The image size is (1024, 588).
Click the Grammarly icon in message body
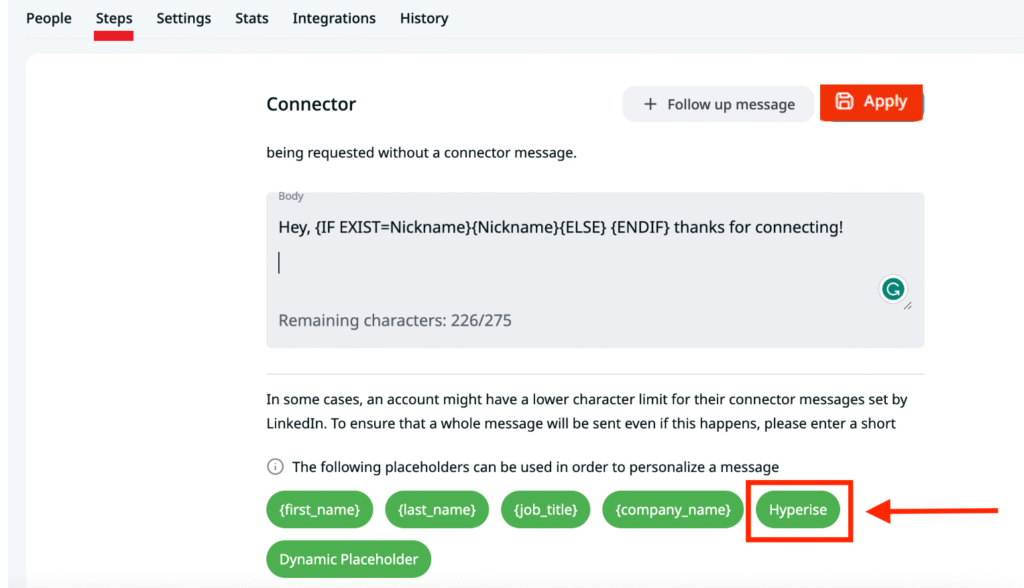[x=892, y=290]
